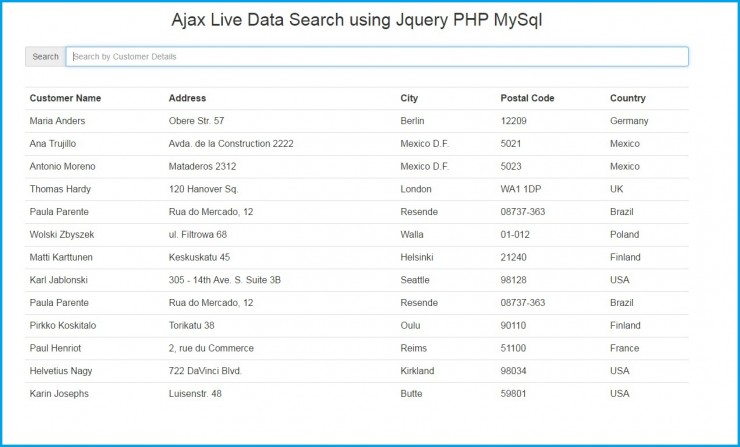The height and width of the screenshot is (447, 740).
Task: Click the Berlin city cell
Action: 412,121
